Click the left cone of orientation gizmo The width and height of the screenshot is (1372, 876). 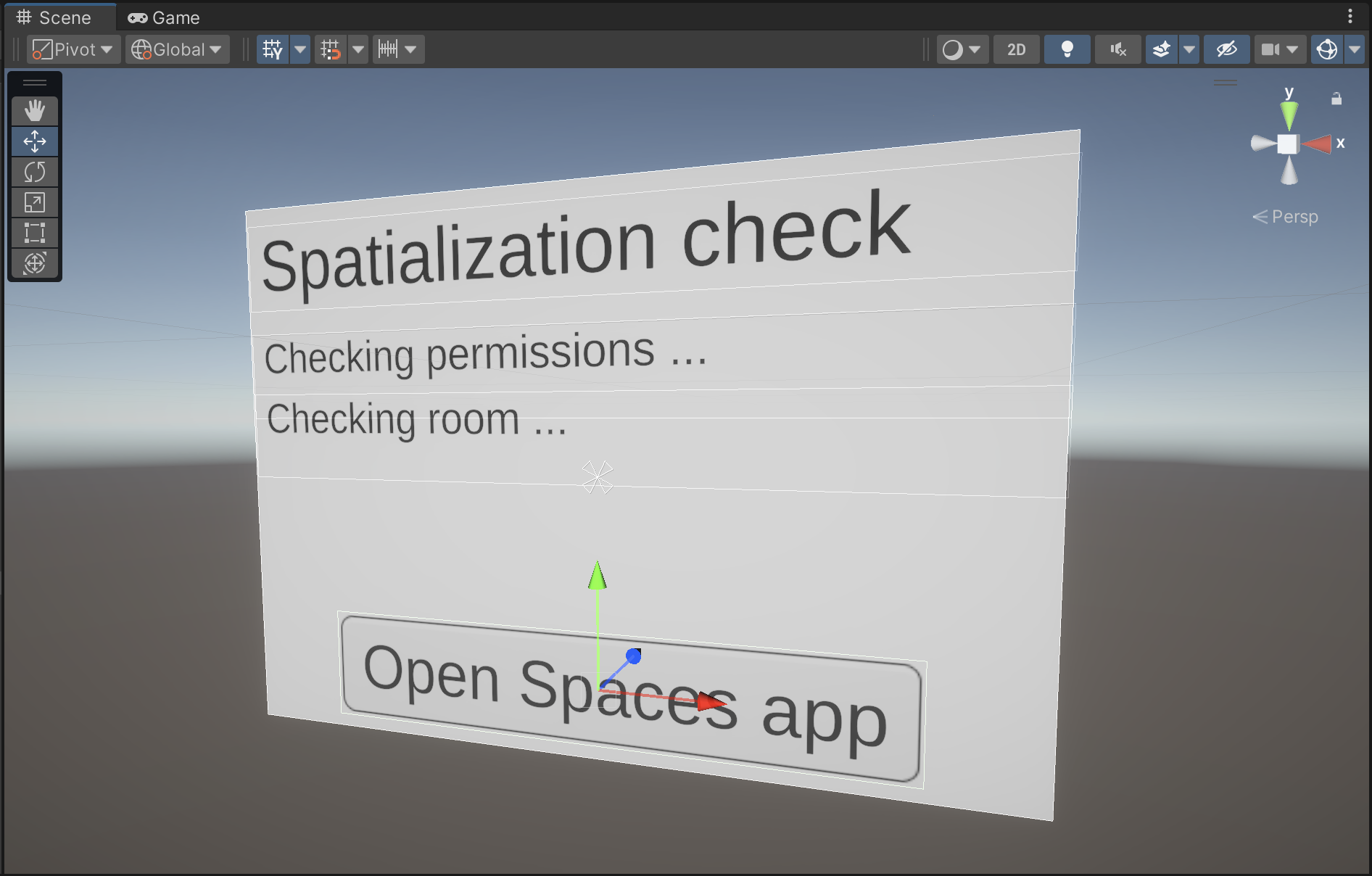(x=1263, y=144)
